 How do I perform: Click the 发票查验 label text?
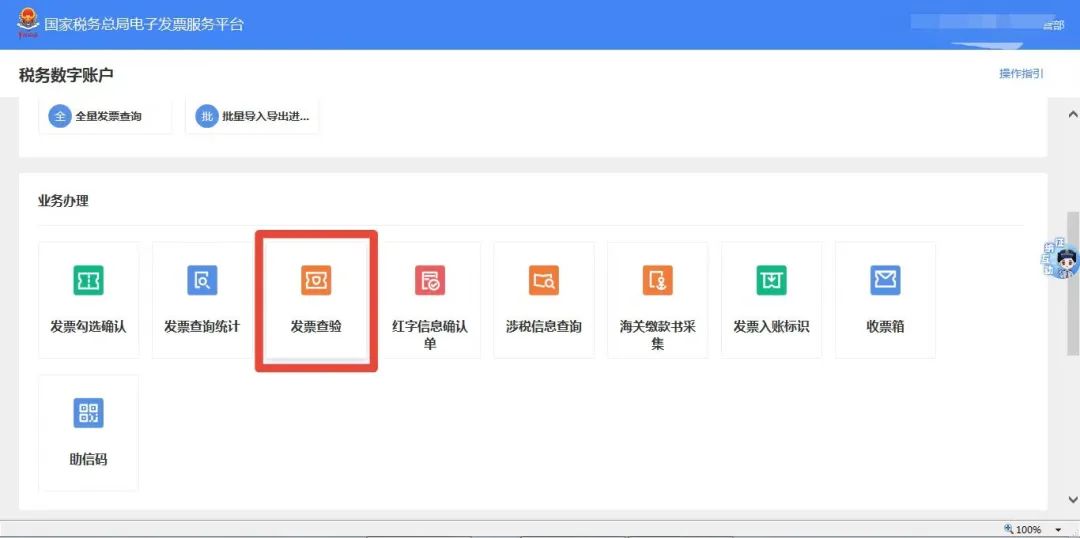tap(316, 327)
